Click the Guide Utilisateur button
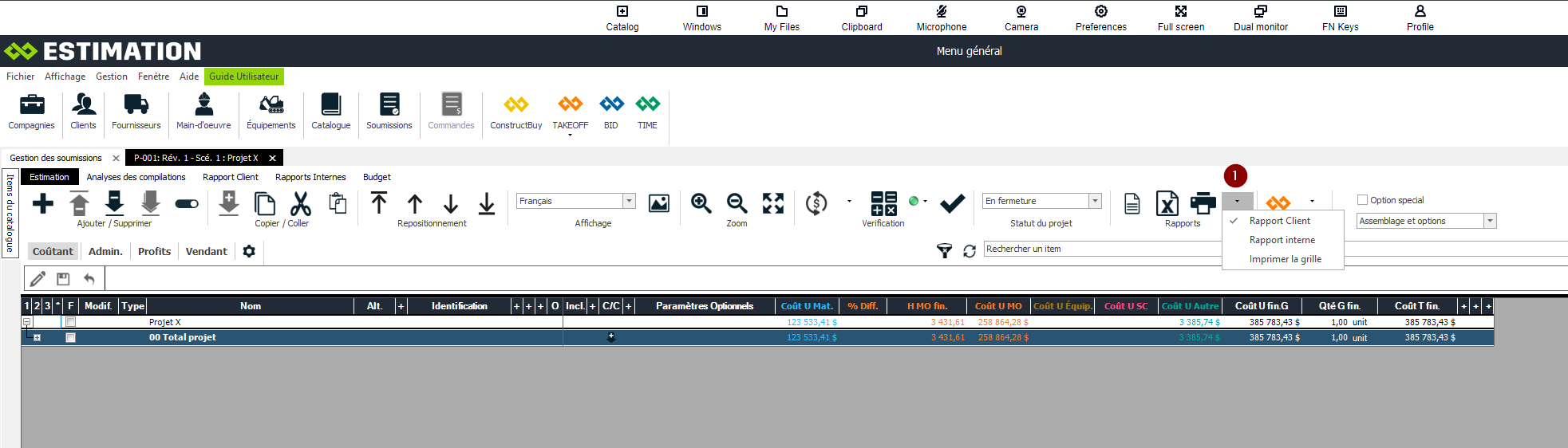The width and height of the screenshot is (1568, 448). pyautogui.click(x=243, y=77)
